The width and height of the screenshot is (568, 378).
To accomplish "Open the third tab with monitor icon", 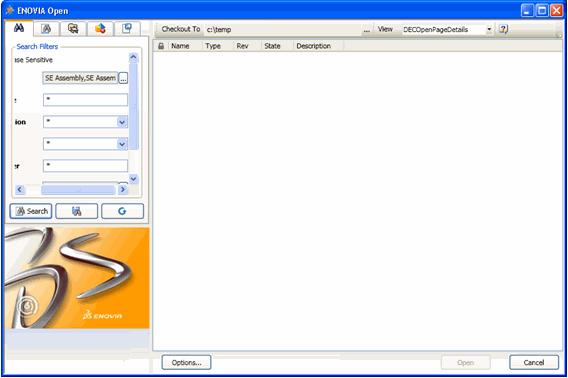I will [x=73, y=29].
